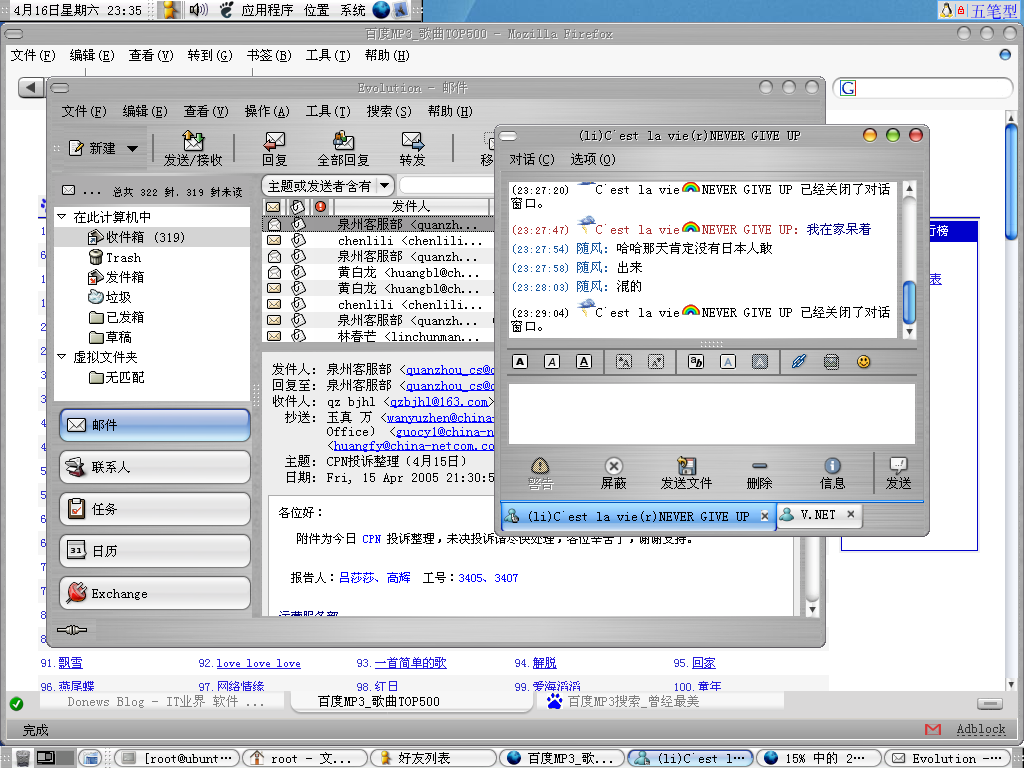
Task: Switch to the 日历 calendar view
Action: [155, 551]
